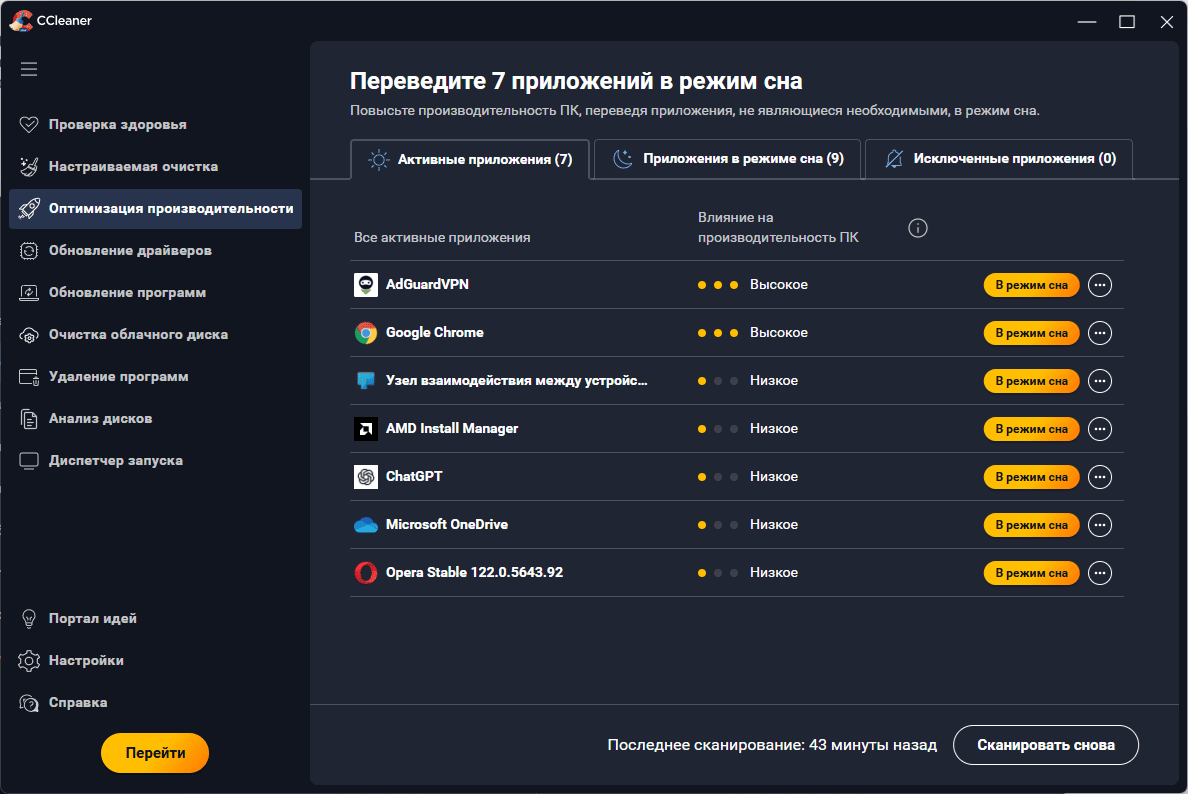
Task: Expand options menu for Opera Stable
Action: click(x=1100, y=573)
